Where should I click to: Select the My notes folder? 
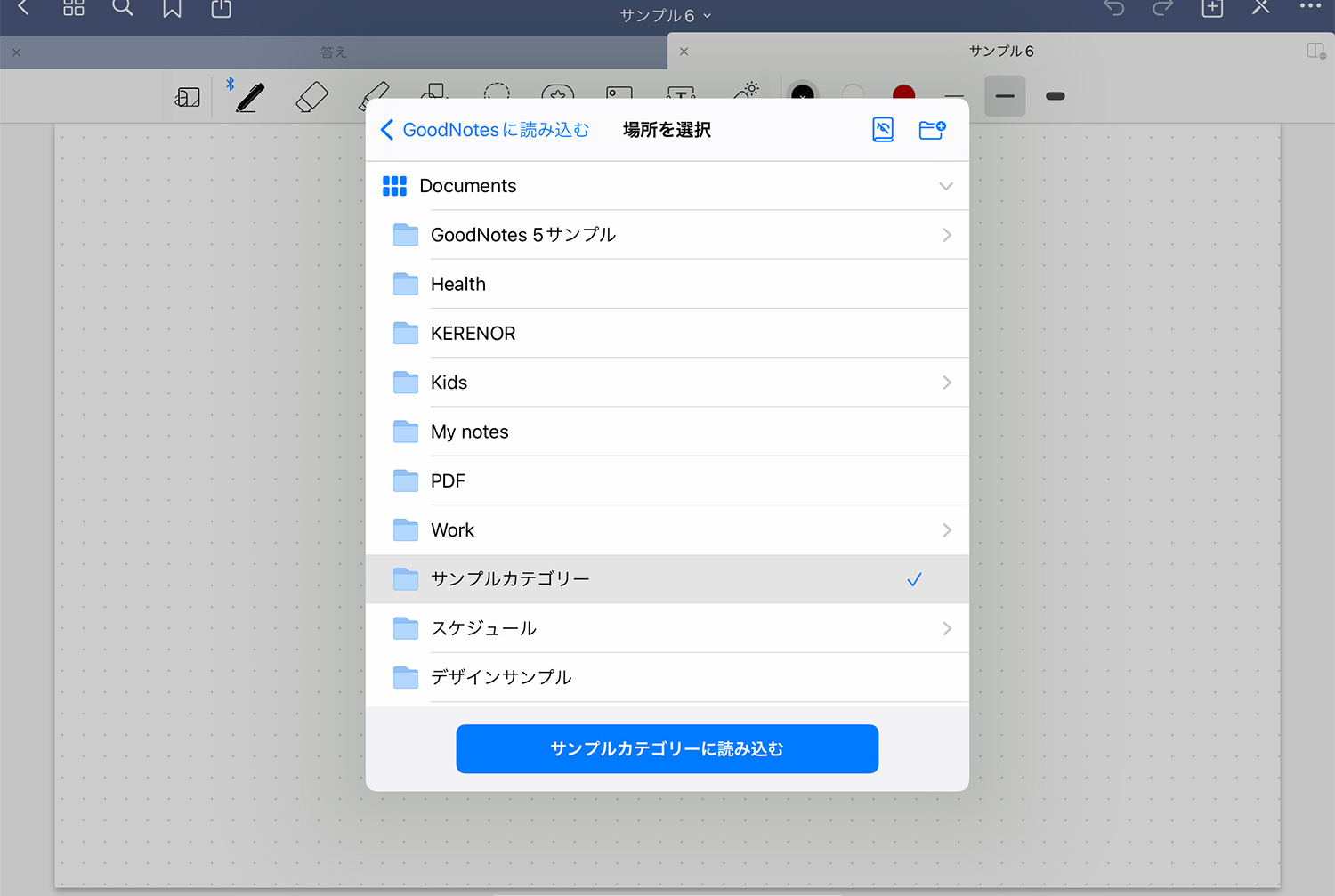click(667, 432)
